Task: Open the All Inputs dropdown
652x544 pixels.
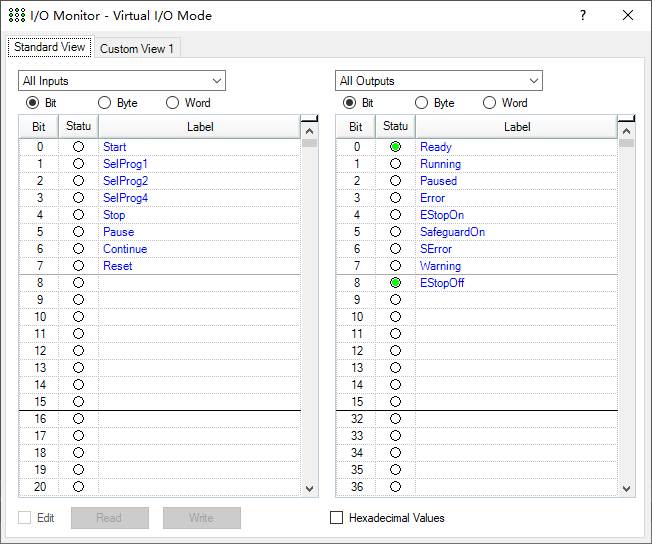Action: 122,81
